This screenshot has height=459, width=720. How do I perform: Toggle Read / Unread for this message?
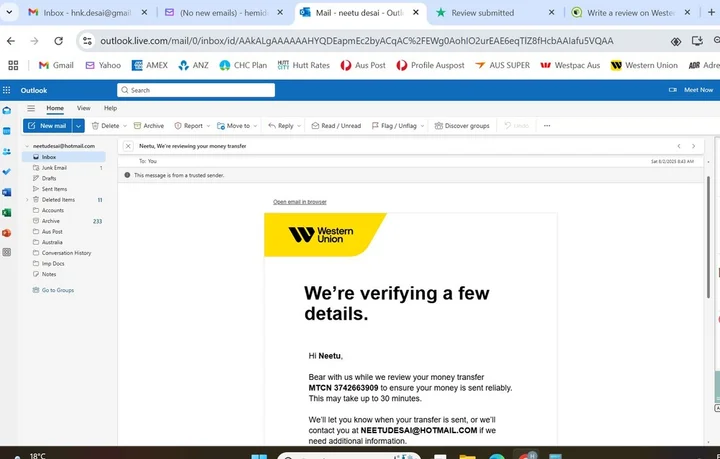pyautogui.click(x=336, y=126)
